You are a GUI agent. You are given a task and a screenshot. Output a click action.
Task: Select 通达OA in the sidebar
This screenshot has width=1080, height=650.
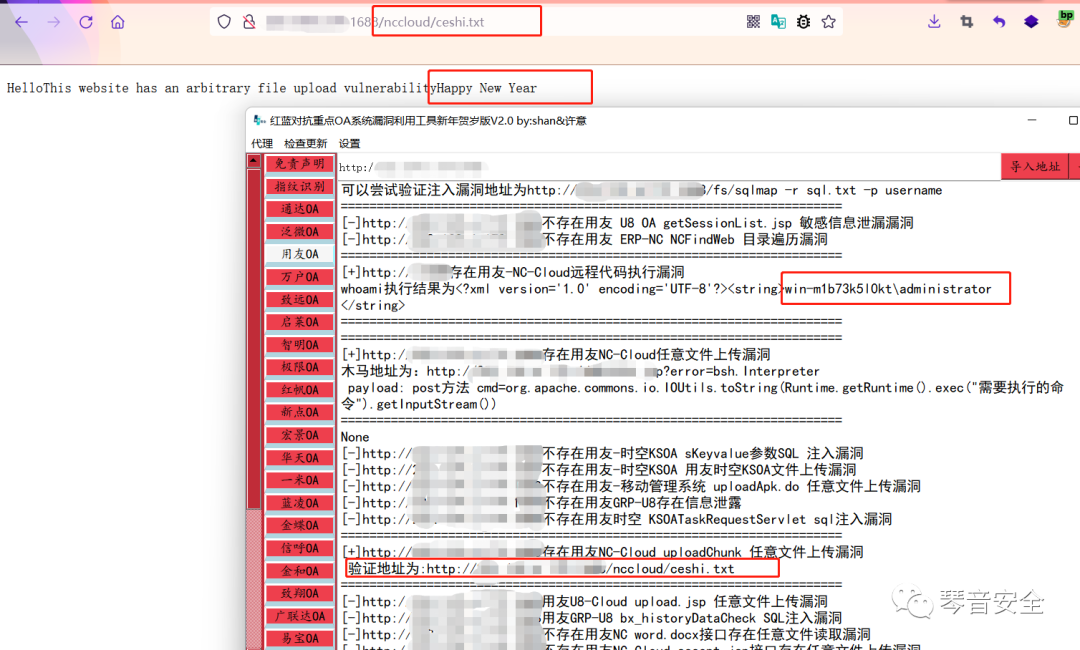pos(300,209)
